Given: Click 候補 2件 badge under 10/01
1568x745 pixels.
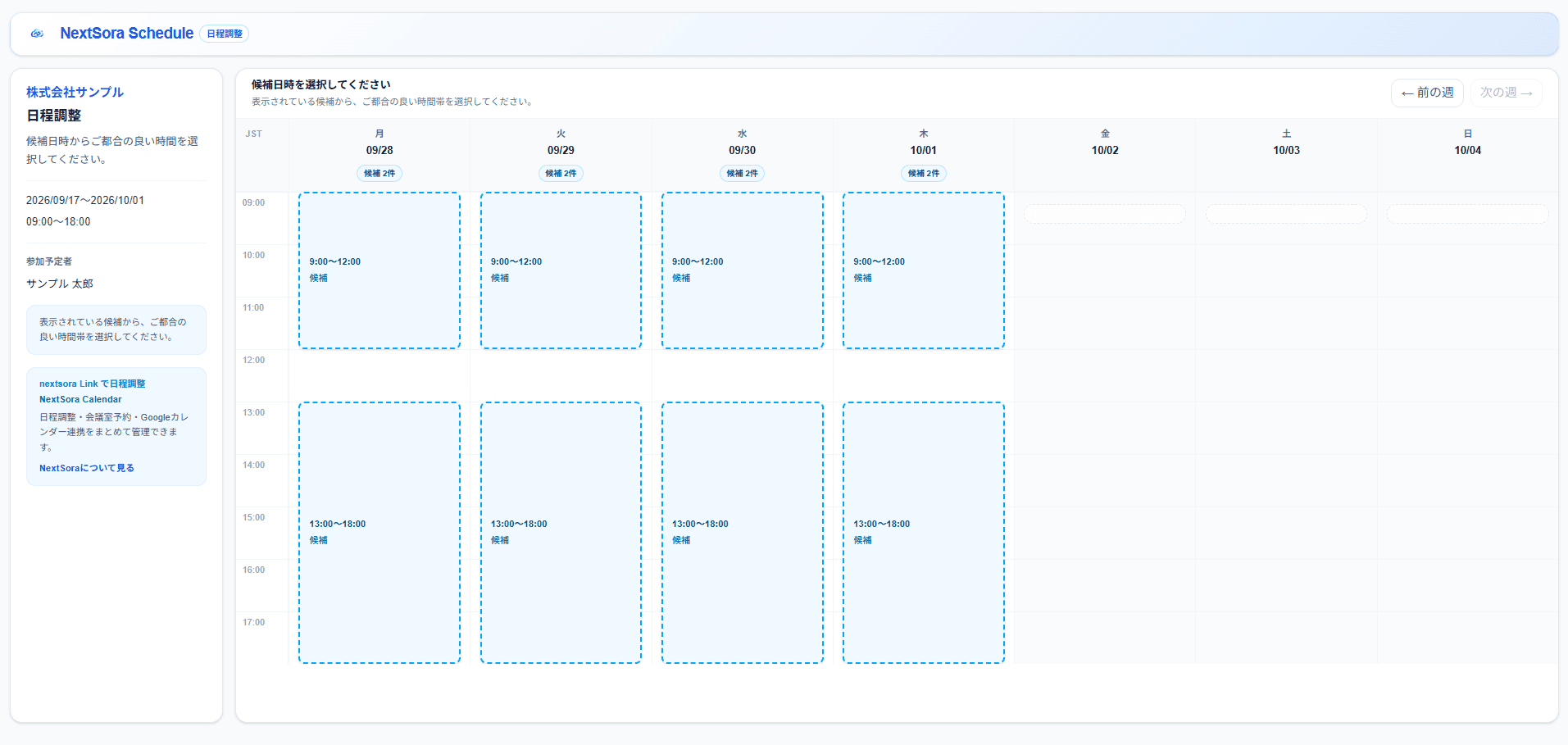Looking at the screenshot, I should click(924, 173).
